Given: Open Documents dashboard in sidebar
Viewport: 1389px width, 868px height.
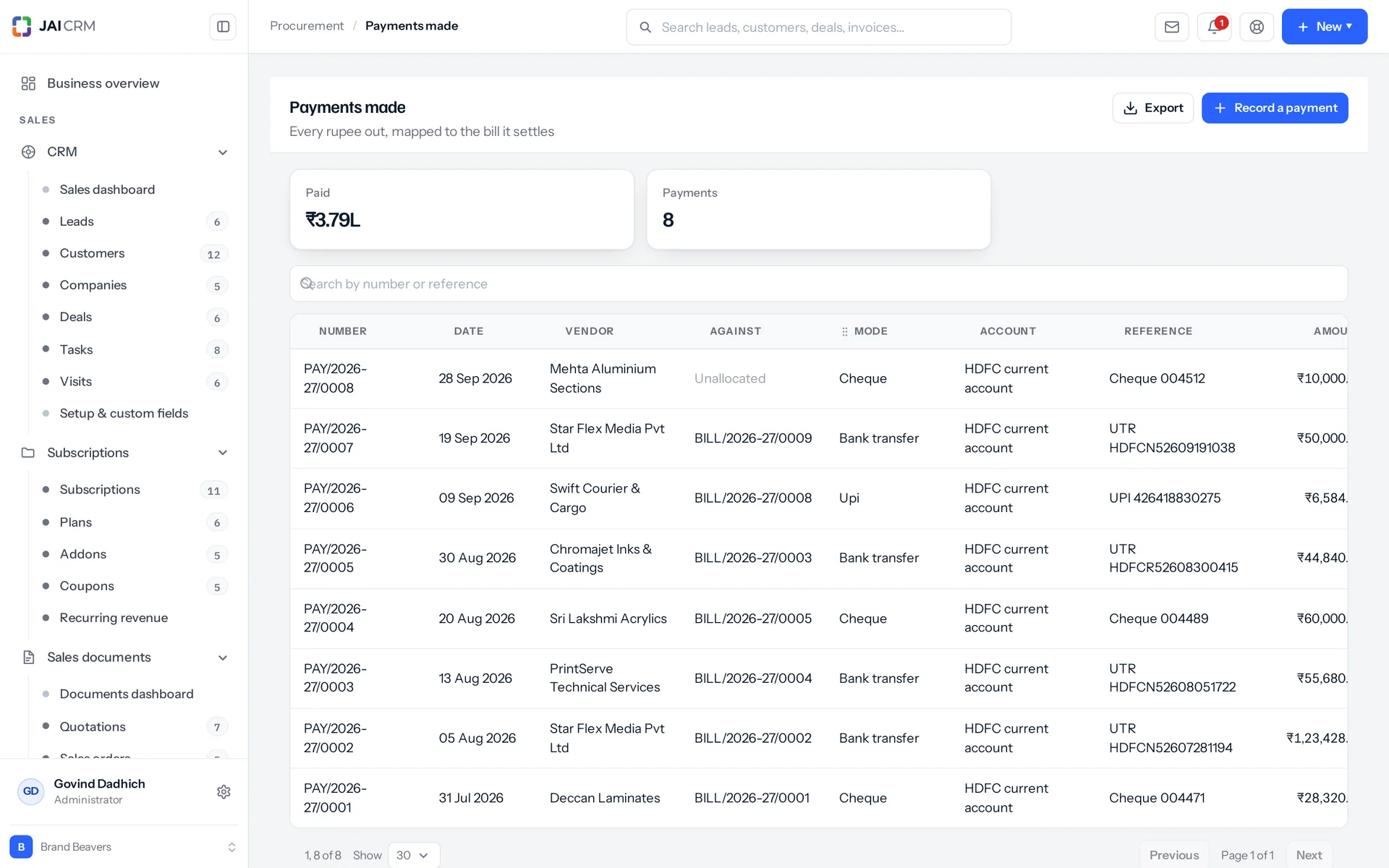Looking at the screenshot, I should (x=127, y=694).
